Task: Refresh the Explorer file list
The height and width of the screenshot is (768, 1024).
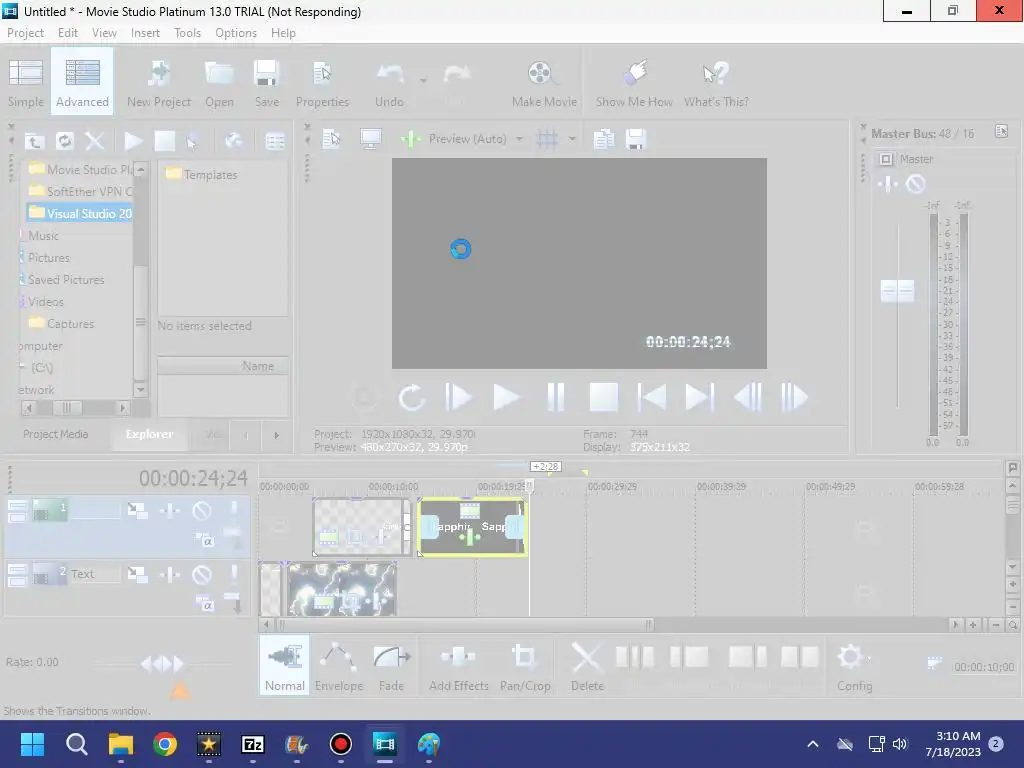Action: click(65, 140)
